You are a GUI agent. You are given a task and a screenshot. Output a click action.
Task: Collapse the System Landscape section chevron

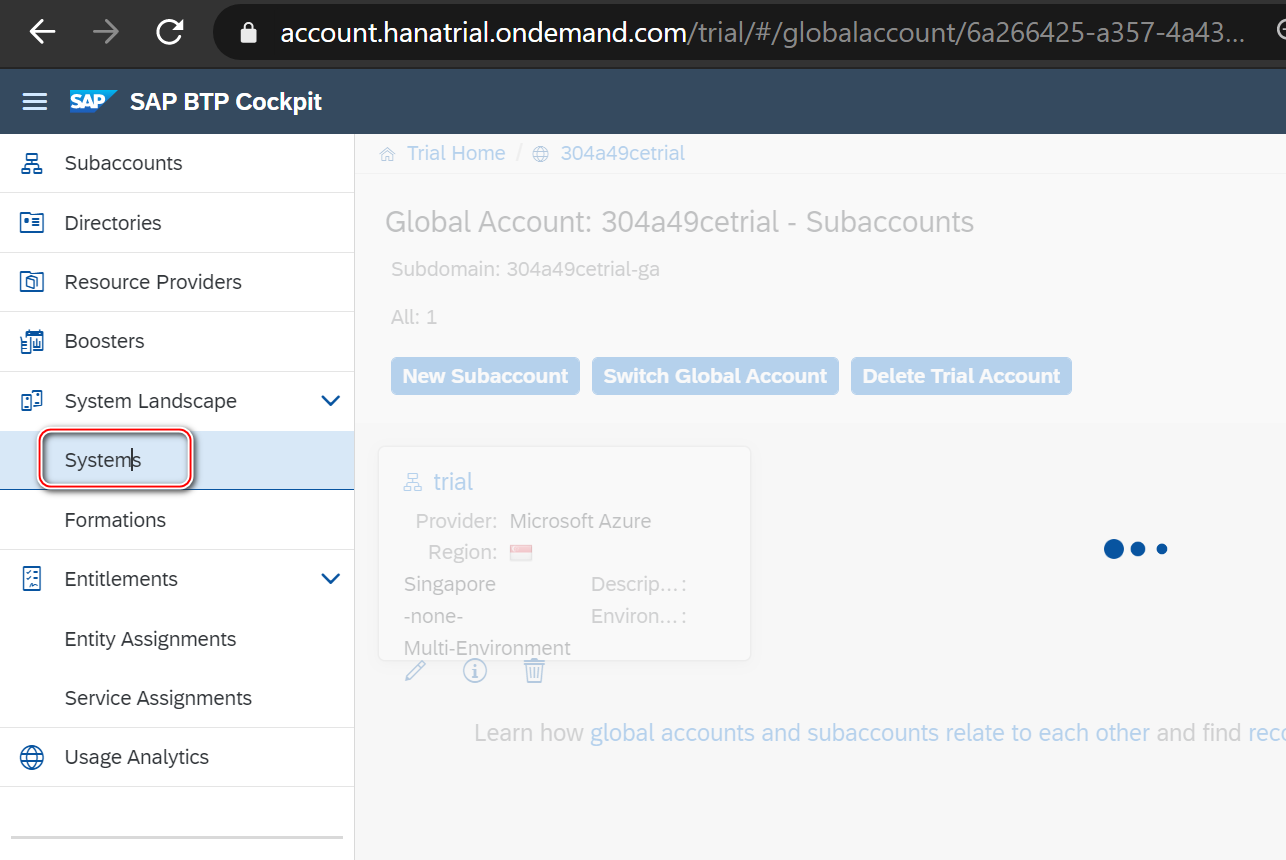[330, 401]
